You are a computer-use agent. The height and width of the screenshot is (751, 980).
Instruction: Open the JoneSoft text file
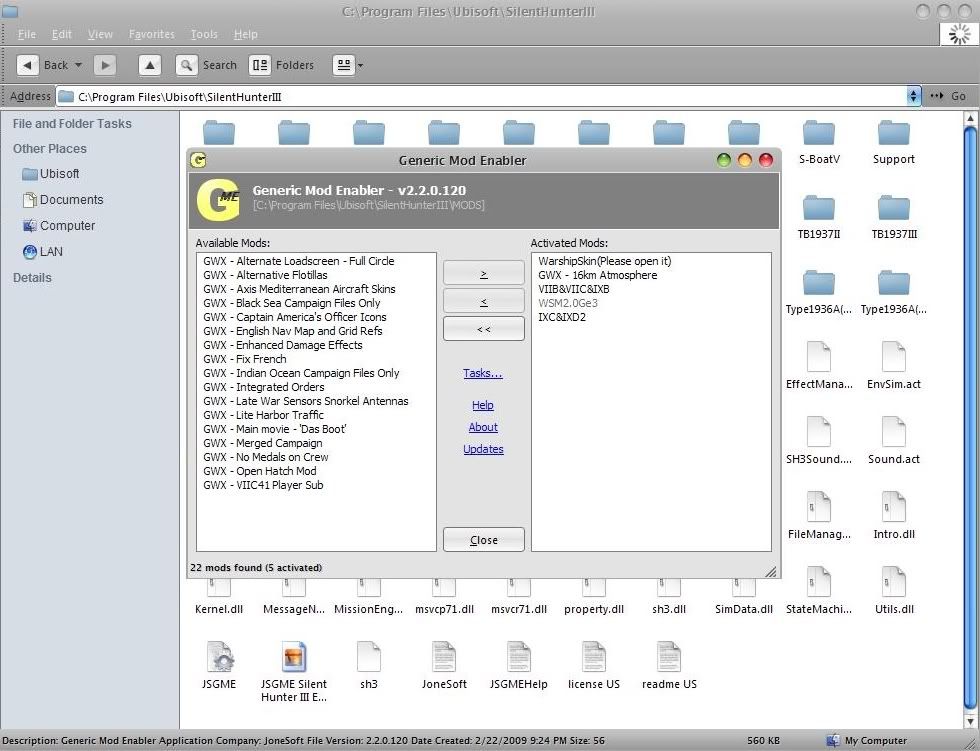click(x=444, y=657)
